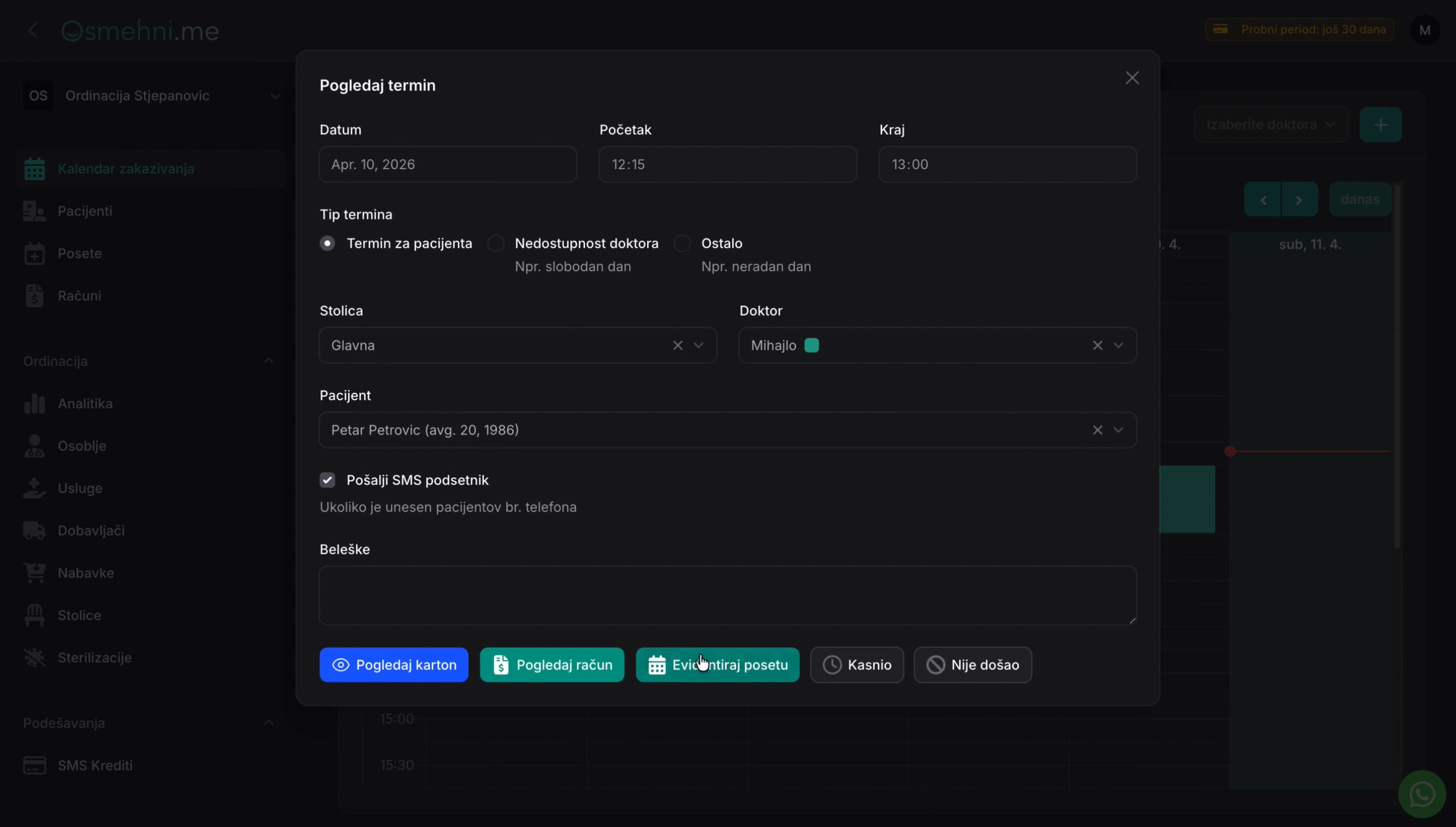The height and width of the screenshot is (827, 1456).
Task: Remove selected patient Petar Petrovic
Action: [1097, 430]
